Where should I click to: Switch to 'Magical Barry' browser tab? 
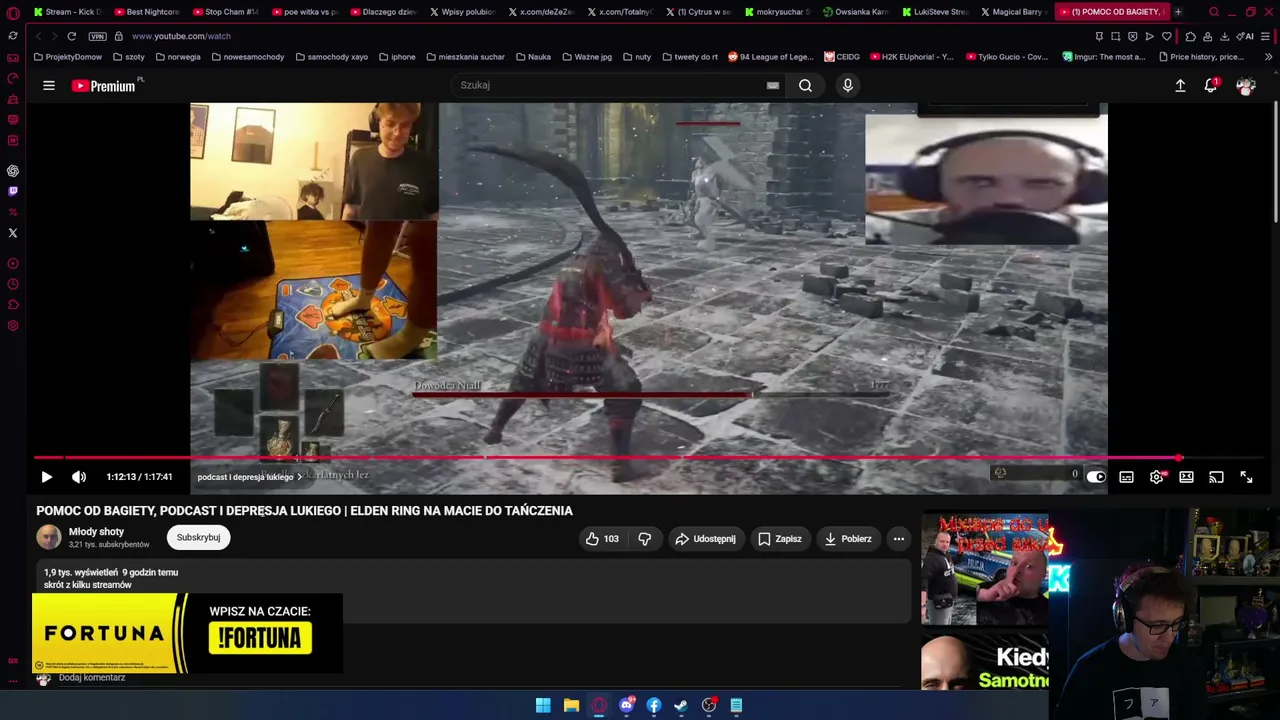(1013, 12)
